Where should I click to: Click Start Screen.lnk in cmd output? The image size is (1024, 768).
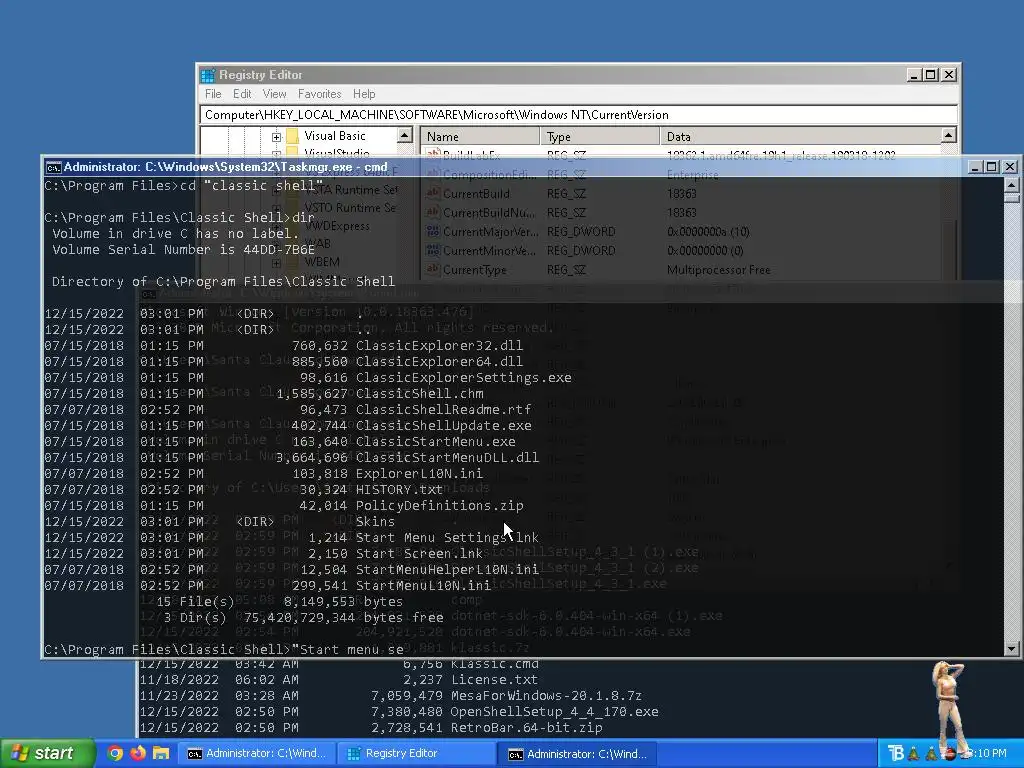(419, 553)
